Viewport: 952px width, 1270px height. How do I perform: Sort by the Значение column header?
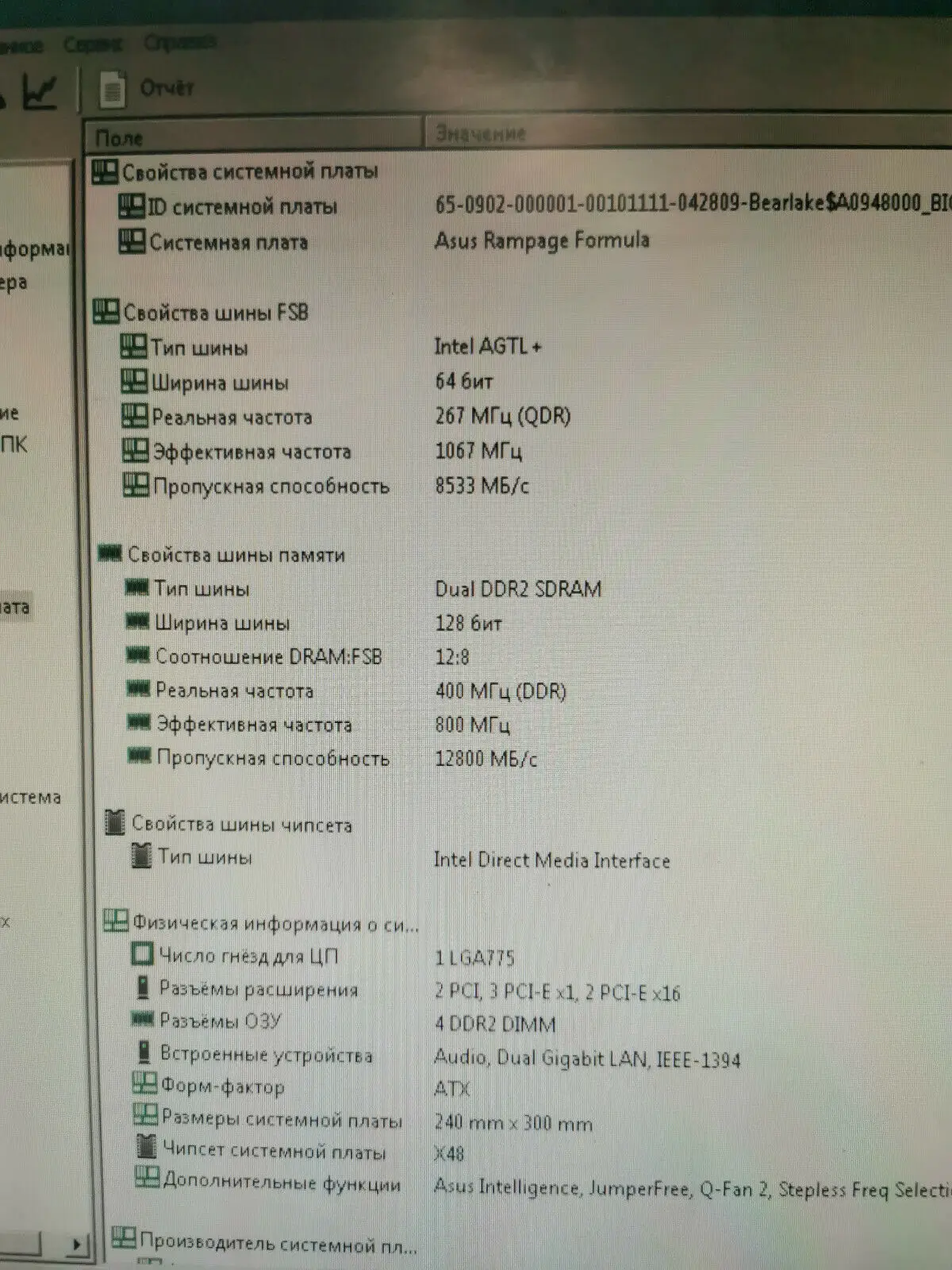point(688,133)
